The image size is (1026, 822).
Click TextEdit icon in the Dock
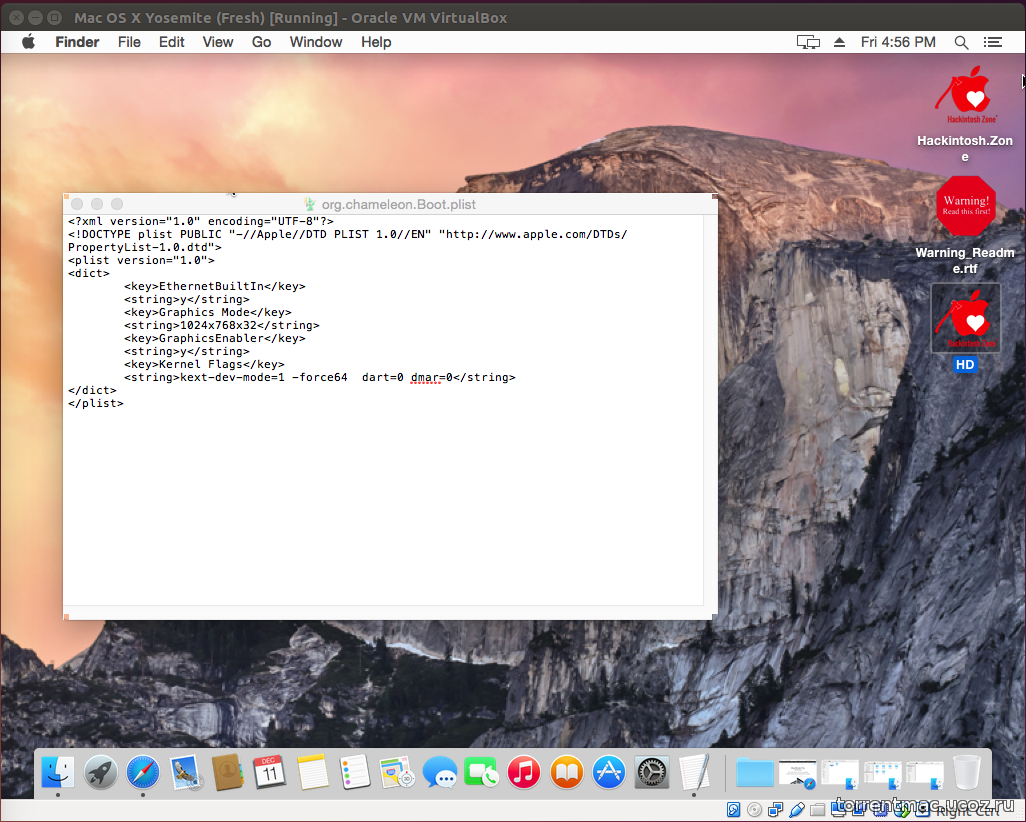pos(694,772)
